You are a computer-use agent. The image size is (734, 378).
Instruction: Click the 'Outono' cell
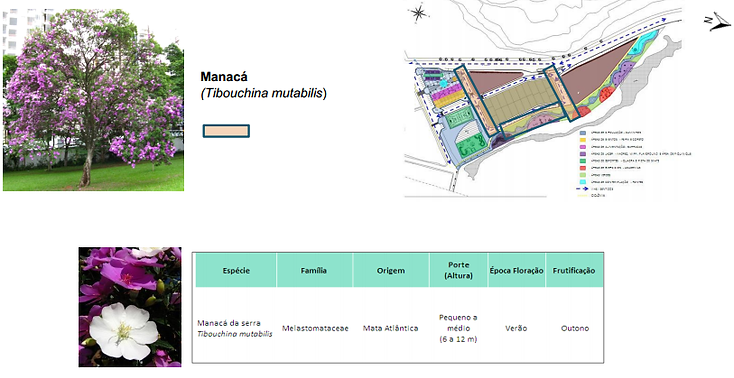pos(575,328)
